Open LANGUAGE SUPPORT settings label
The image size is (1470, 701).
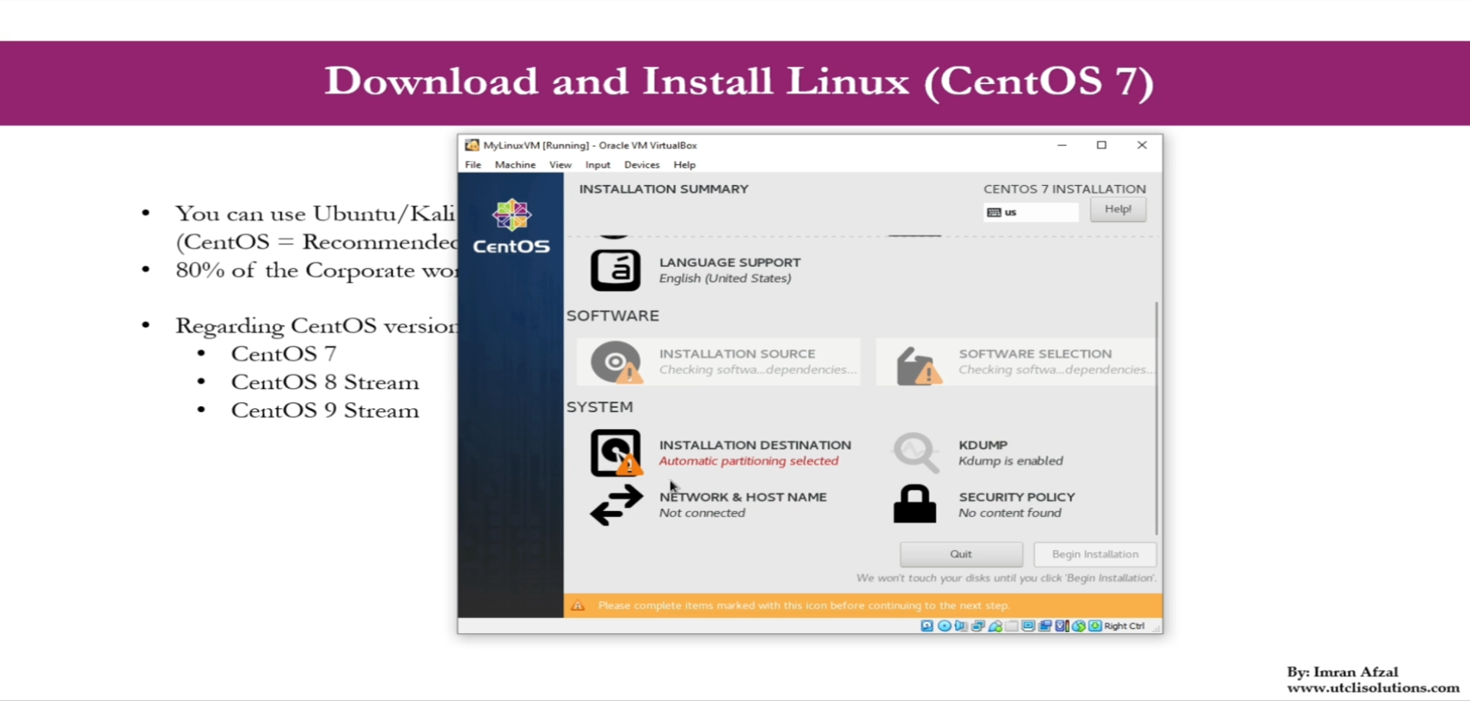point(730,262)
